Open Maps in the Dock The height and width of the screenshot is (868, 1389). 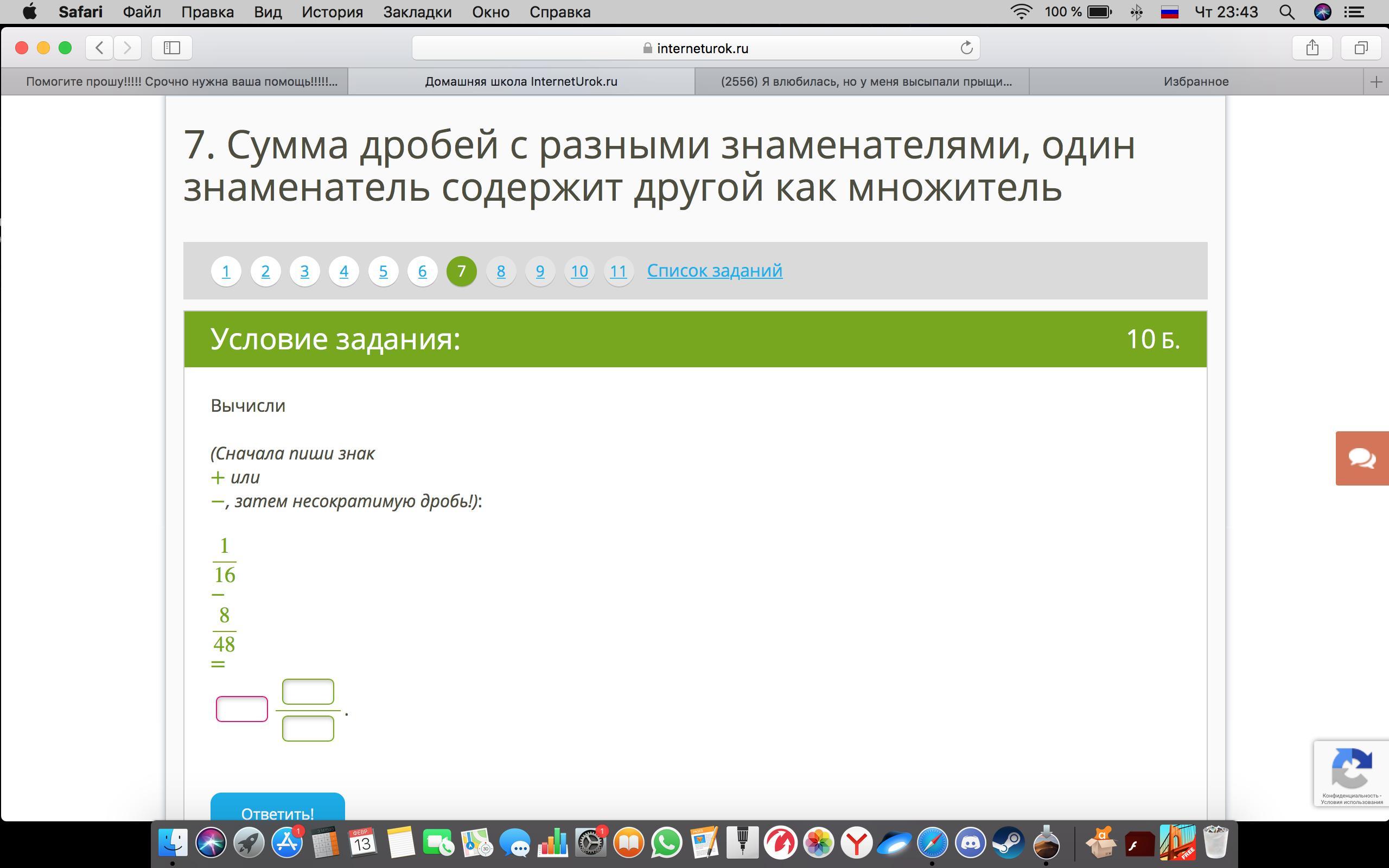click(476, 843)
